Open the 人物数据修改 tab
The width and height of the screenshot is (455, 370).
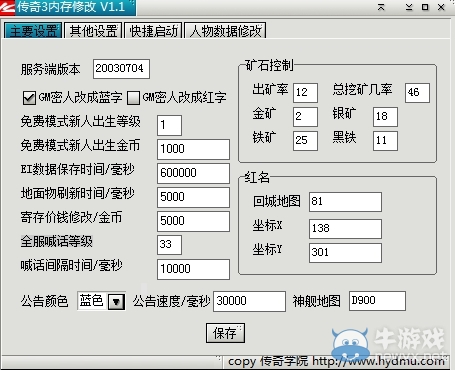click(225, 31)
